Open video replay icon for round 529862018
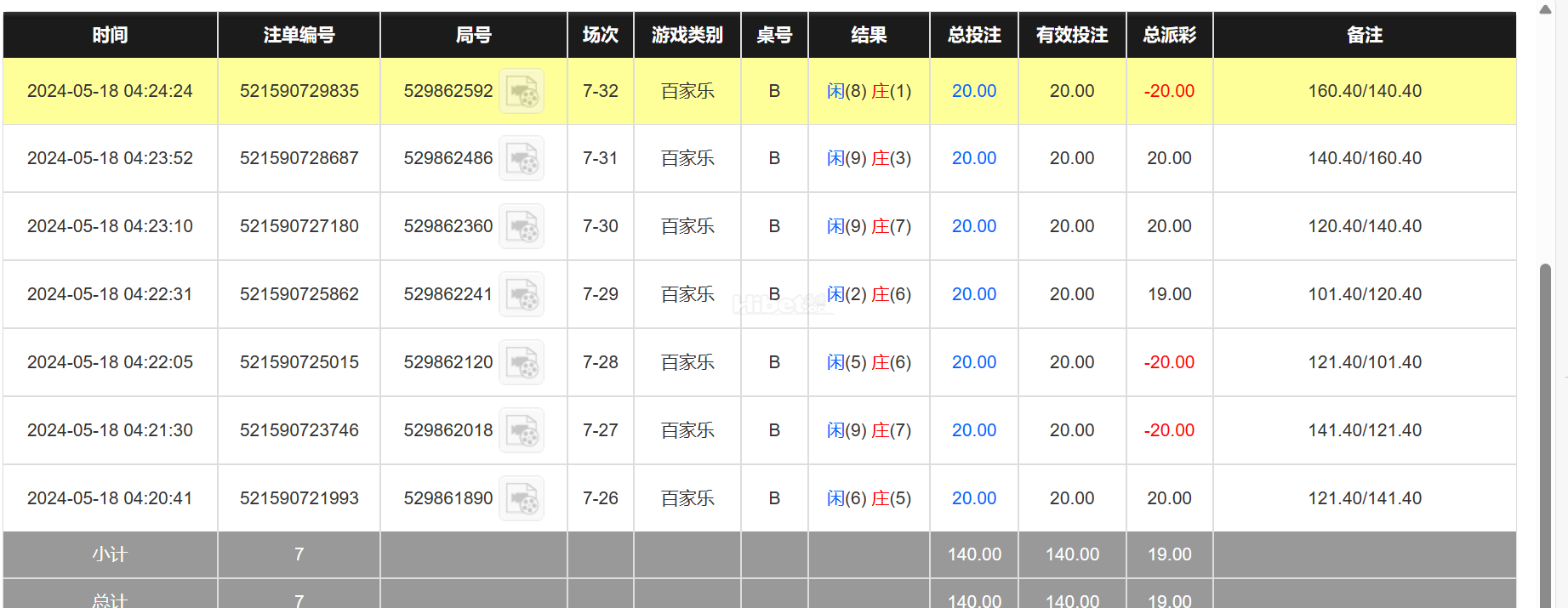 (522, 430)
